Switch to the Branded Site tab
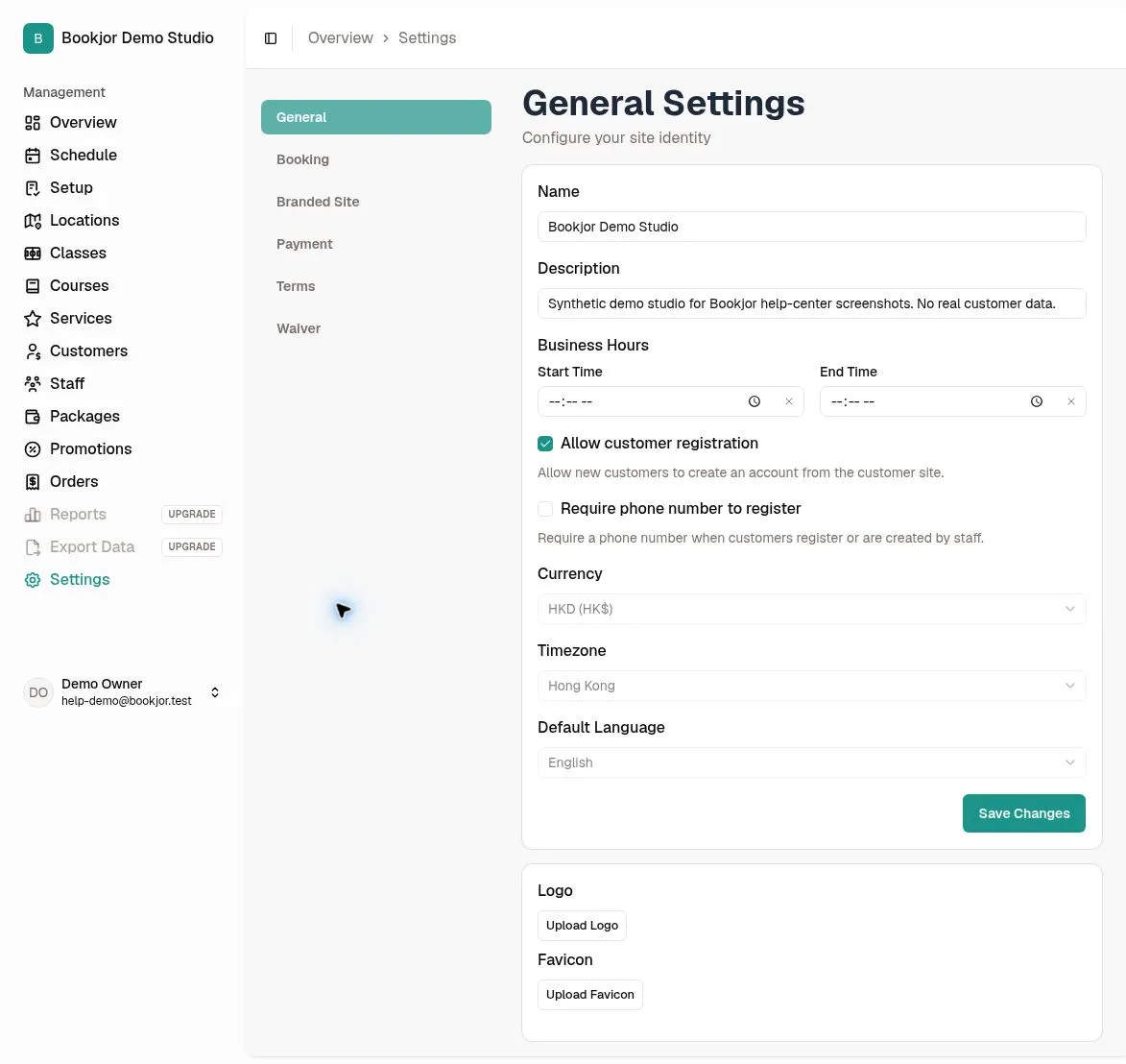 (376, 202)
